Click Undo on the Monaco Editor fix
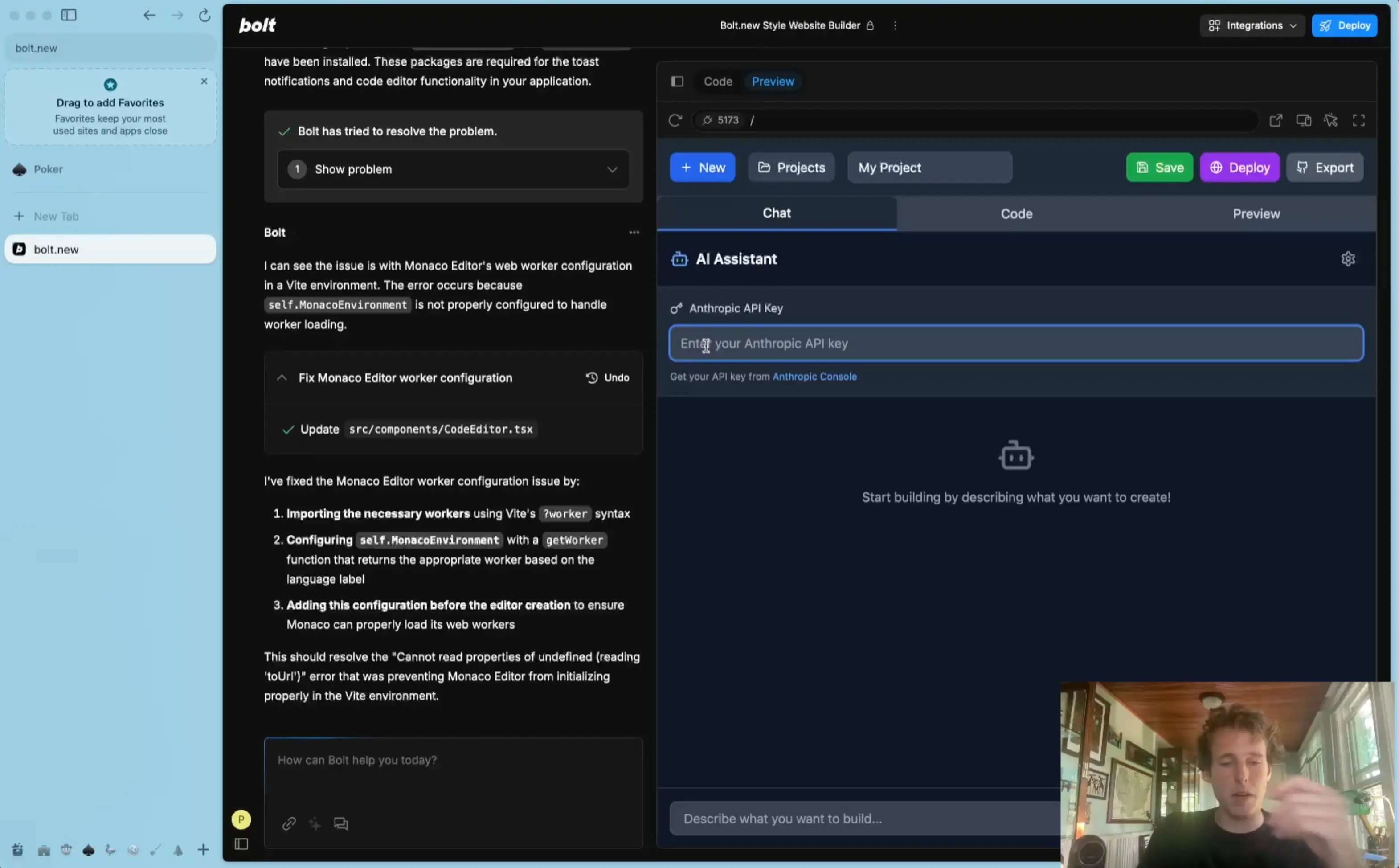This screenshot has height=868, width=1399. click(607, 378)
